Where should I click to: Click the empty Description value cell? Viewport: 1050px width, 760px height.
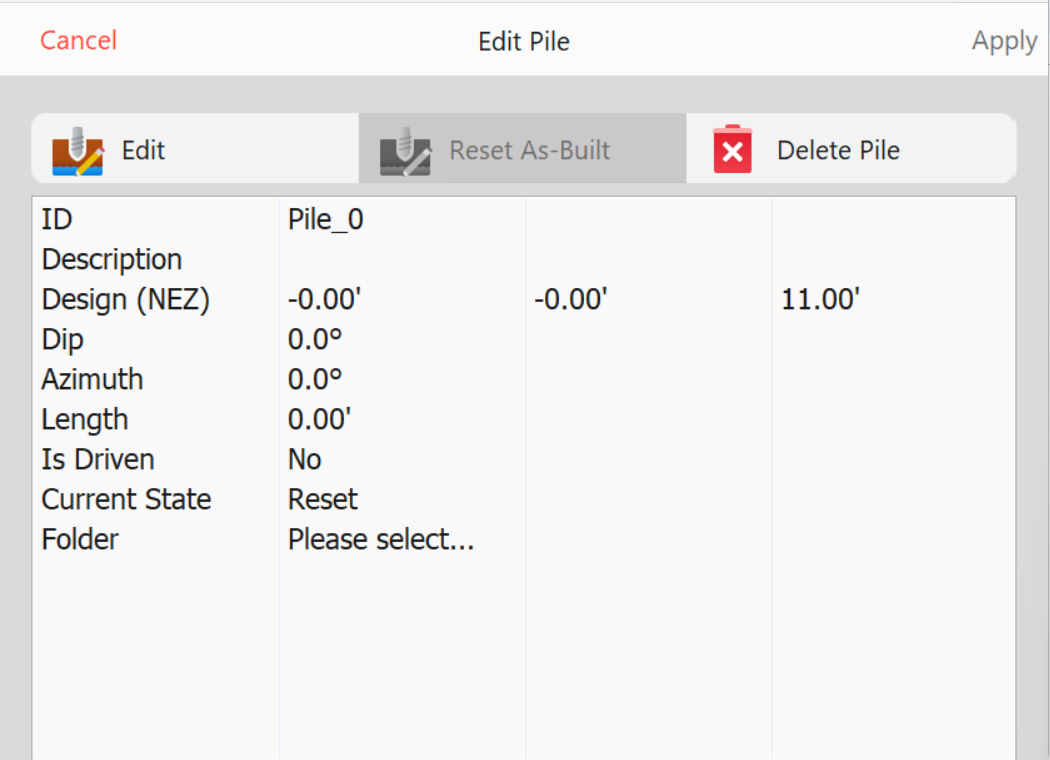[402, 259]
